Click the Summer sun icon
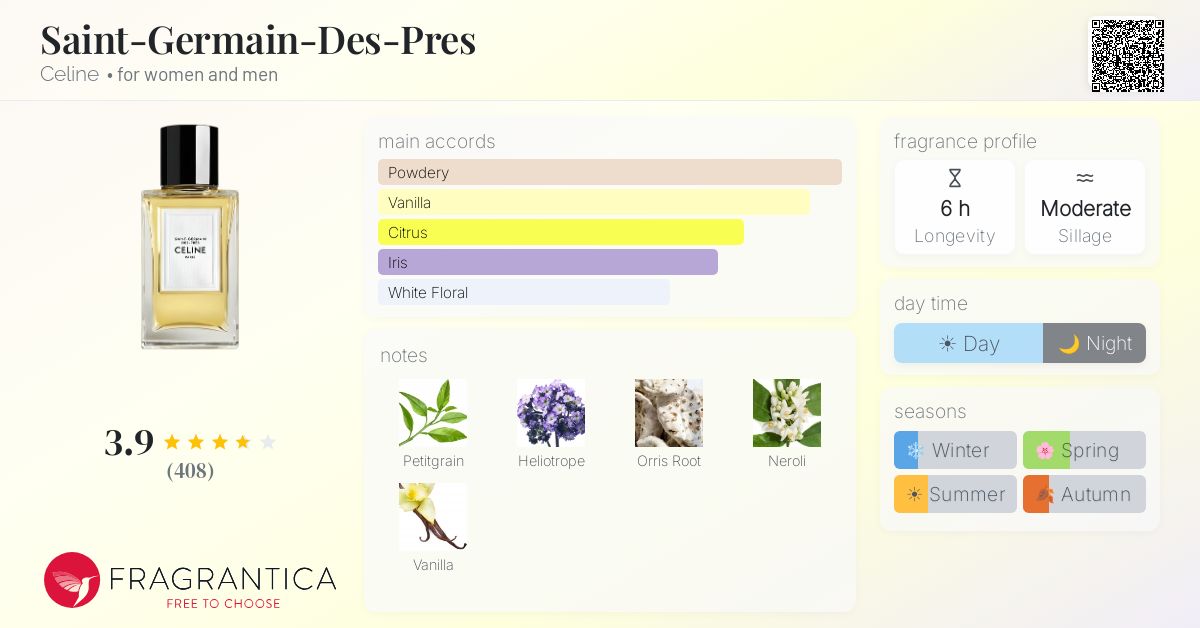 [x=914, y=494]
